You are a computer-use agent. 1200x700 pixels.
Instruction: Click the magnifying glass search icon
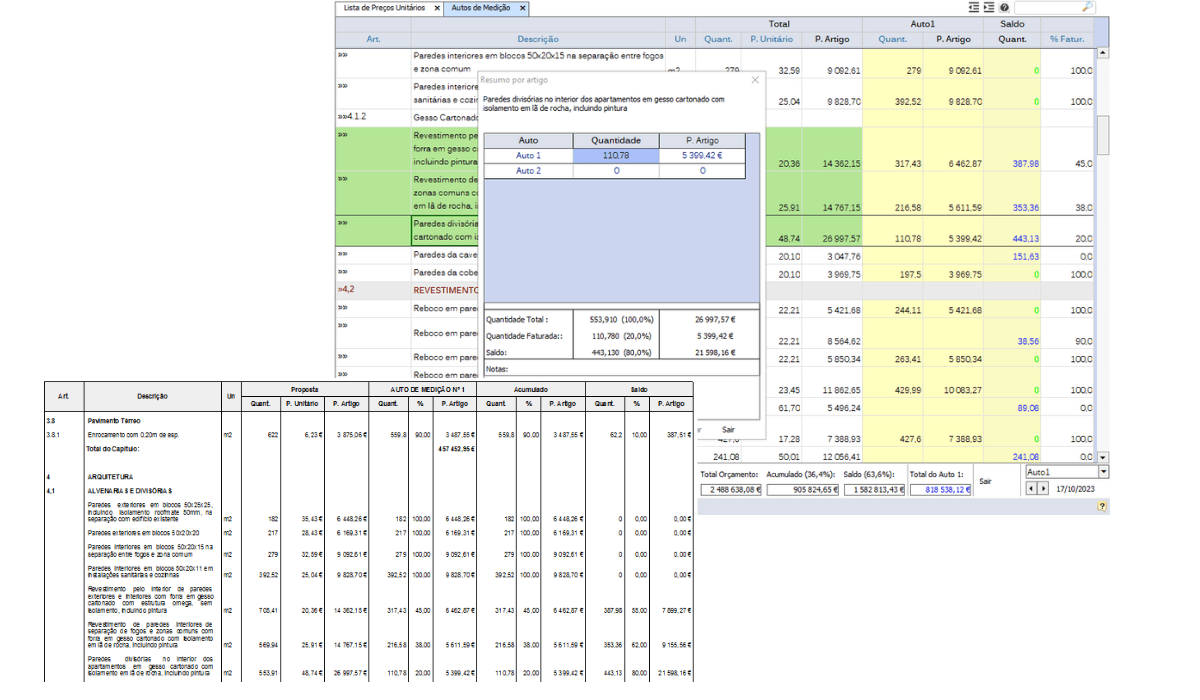pos(1088,7)
